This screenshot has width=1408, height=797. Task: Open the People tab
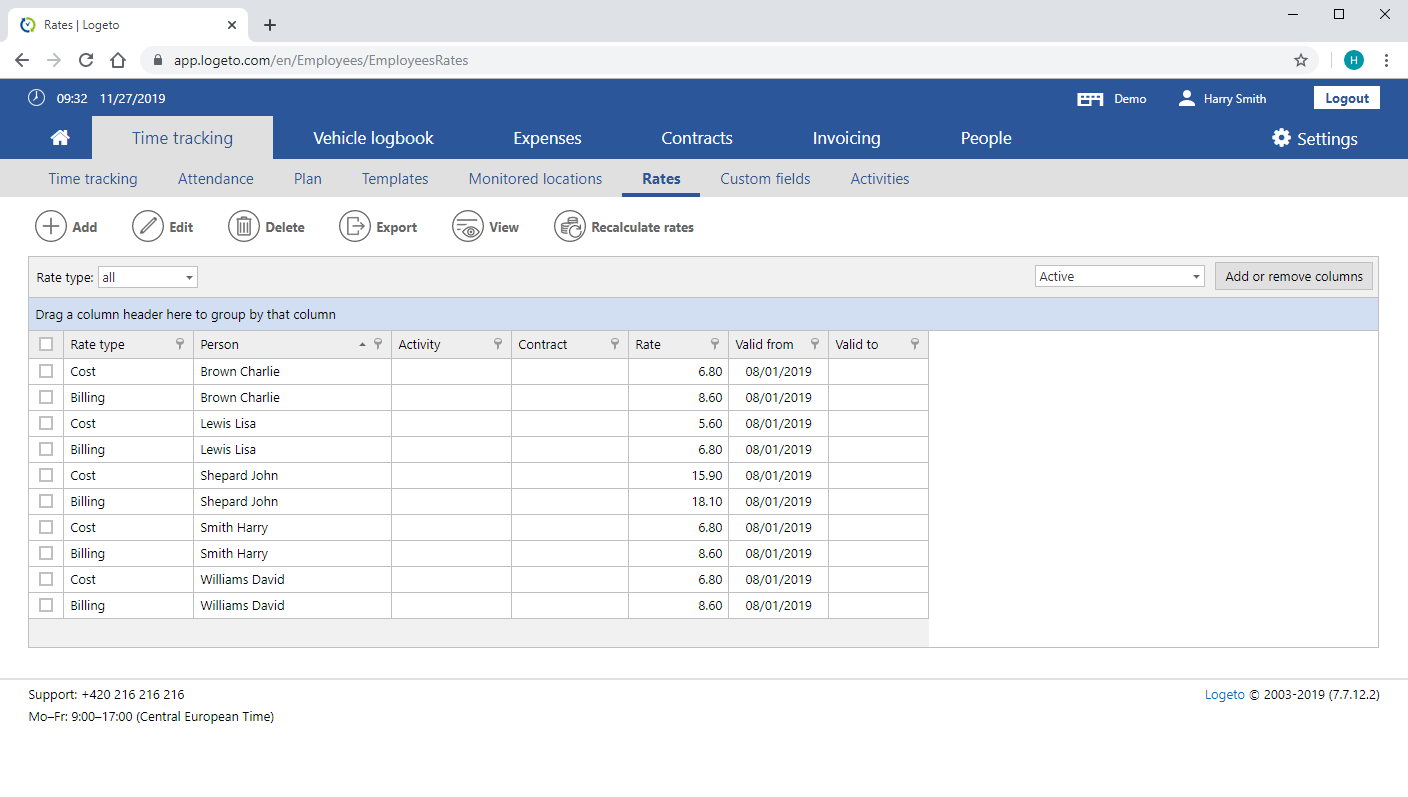986,138
